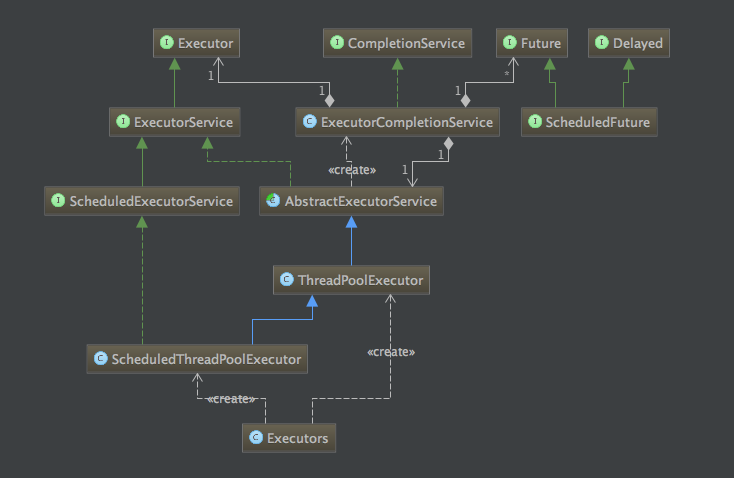Click the Delayed interface icon
The image size is (734, 478).
click(602, 43)
